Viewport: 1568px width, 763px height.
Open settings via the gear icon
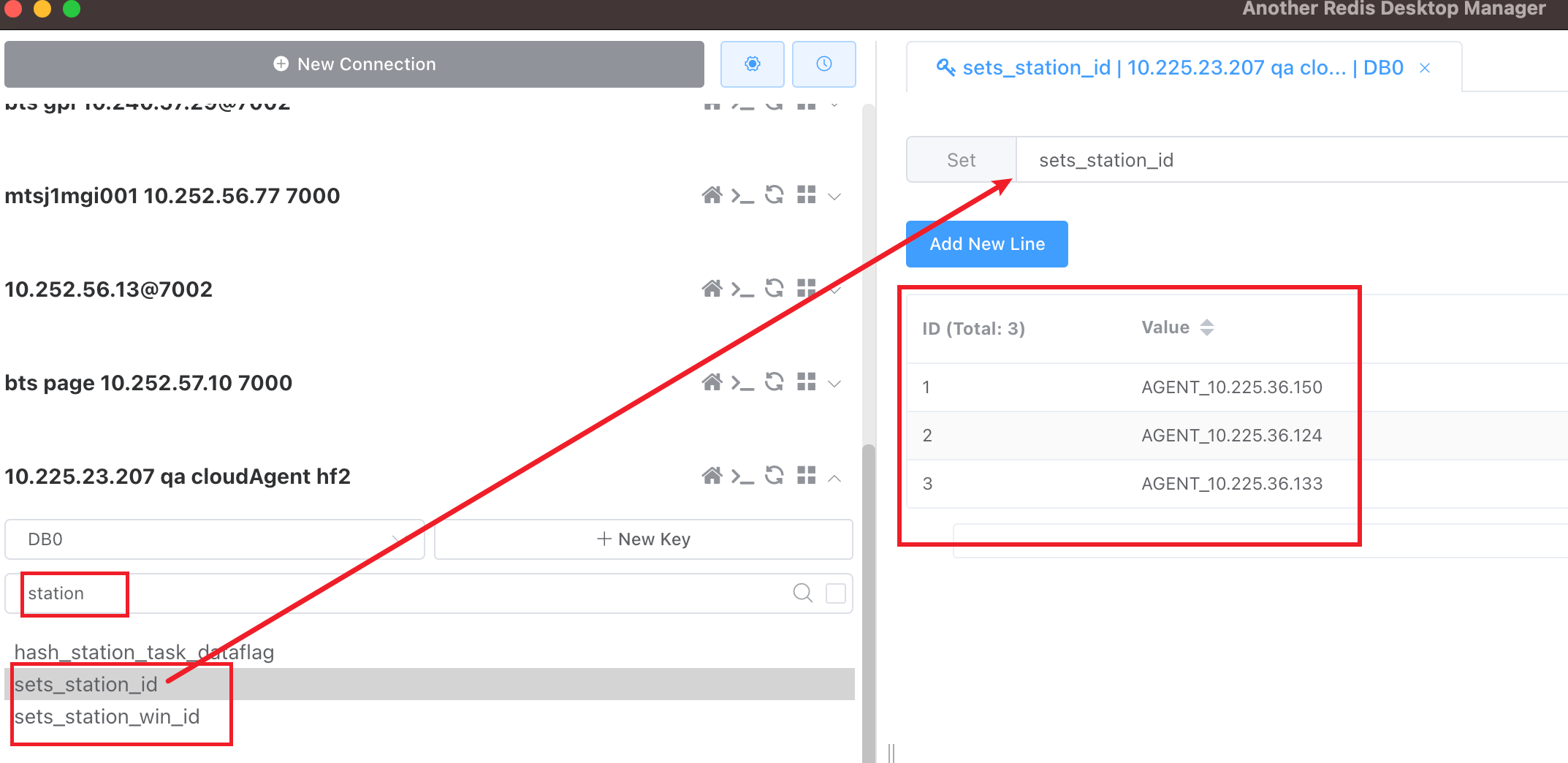[752, 64]
